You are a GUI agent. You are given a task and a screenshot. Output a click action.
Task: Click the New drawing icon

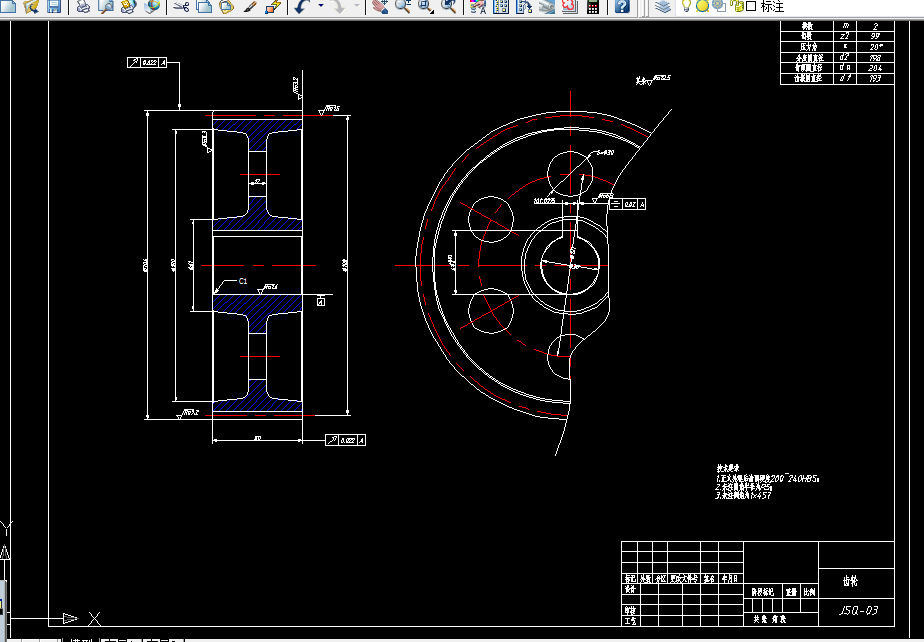pos(8,6)
